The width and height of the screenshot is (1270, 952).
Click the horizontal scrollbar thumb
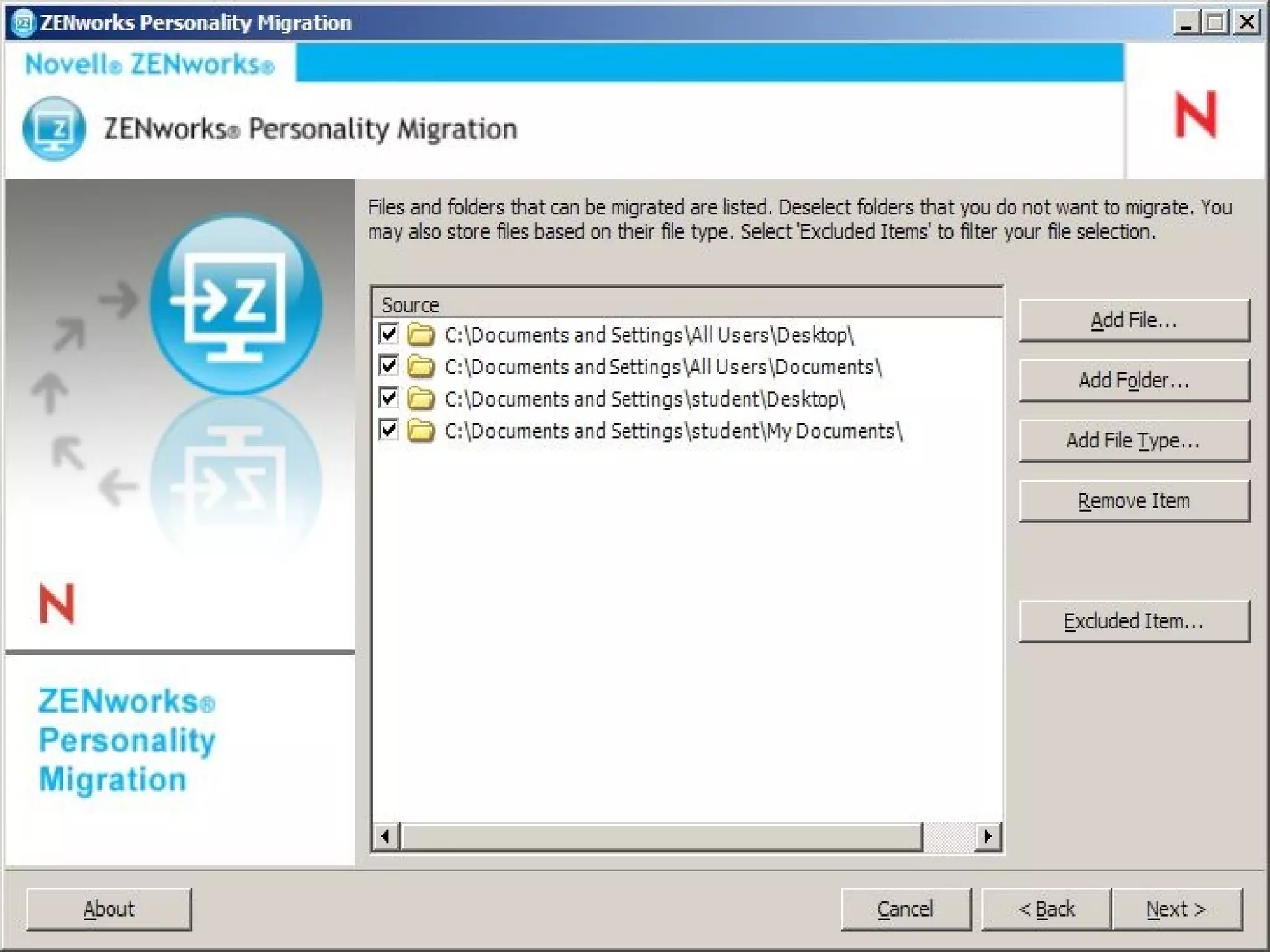click(661, 837)
